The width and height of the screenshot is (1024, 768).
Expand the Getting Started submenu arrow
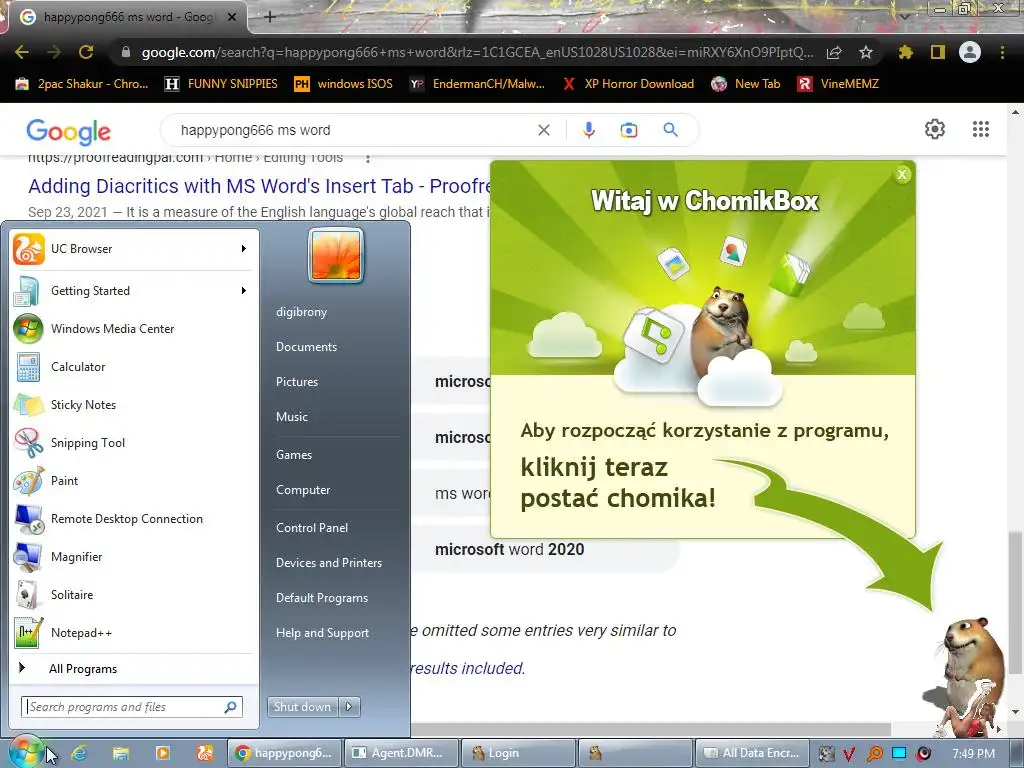coord(244,291)
